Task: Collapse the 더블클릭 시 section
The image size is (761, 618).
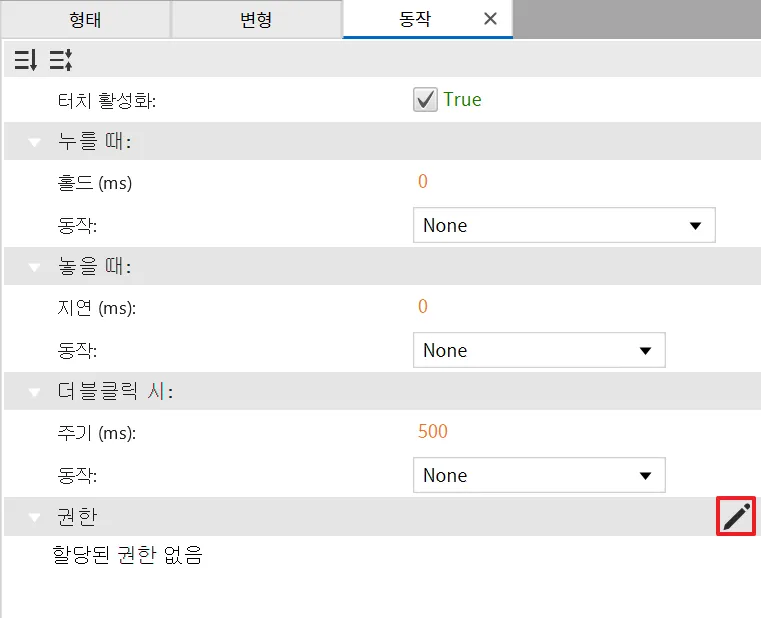Action: coord(35,393)
